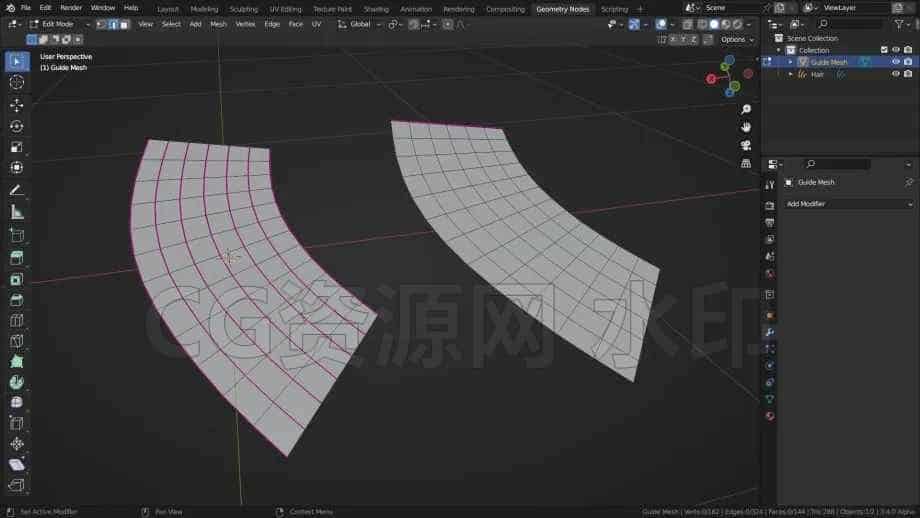Toggle X-ray display mode

pyautogui.click(x=687, y=25)
